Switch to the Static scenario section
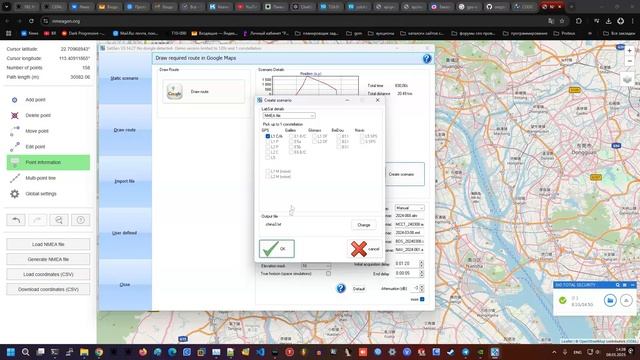640x360 pixels. pyautogui.click(x=125, y=78)
